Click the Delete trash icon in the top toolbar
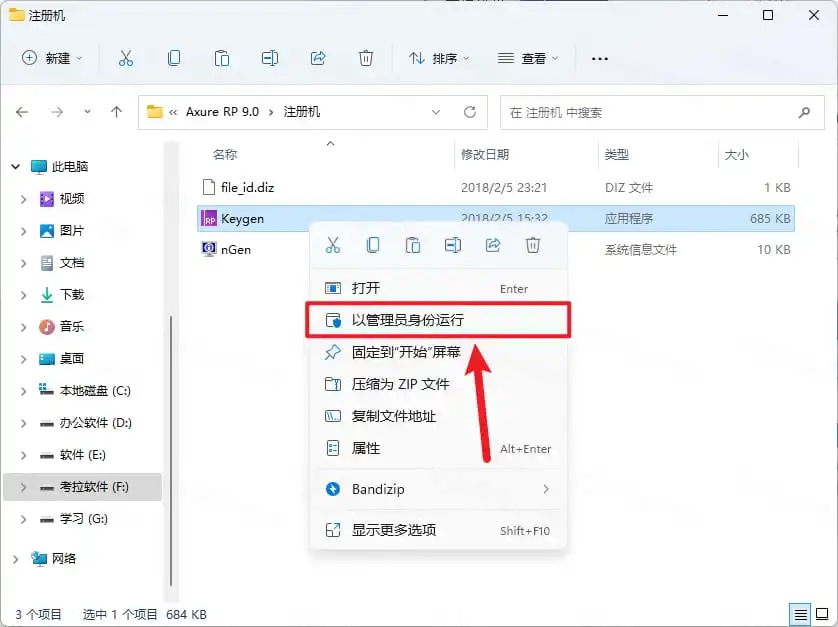Image resolution: width=838 pixels, height=627 pixels. coord(366,58)
